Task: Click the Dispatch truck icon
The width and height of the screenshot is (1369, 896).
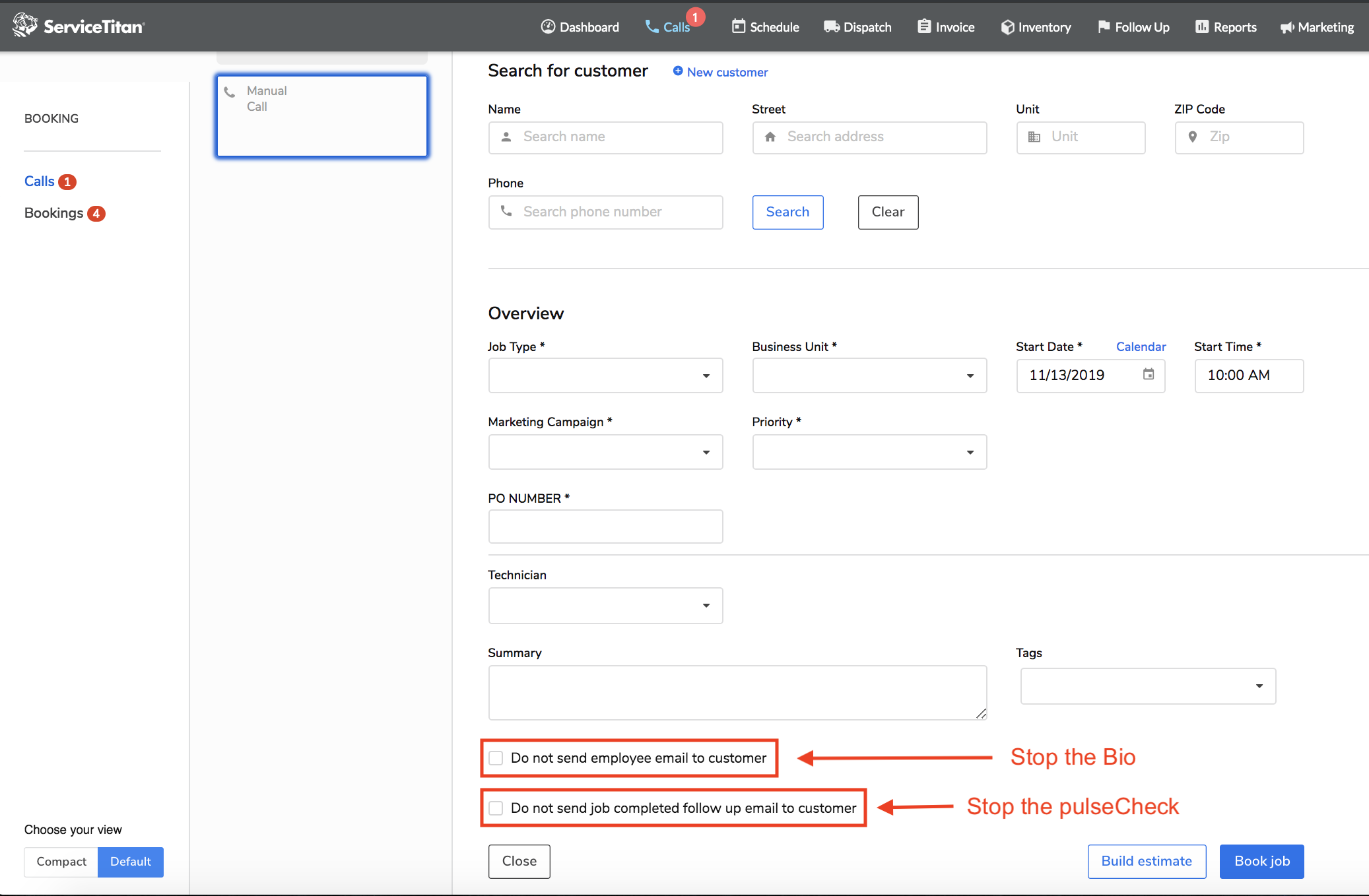Action: pyautogui.click(x=831, y=27)
